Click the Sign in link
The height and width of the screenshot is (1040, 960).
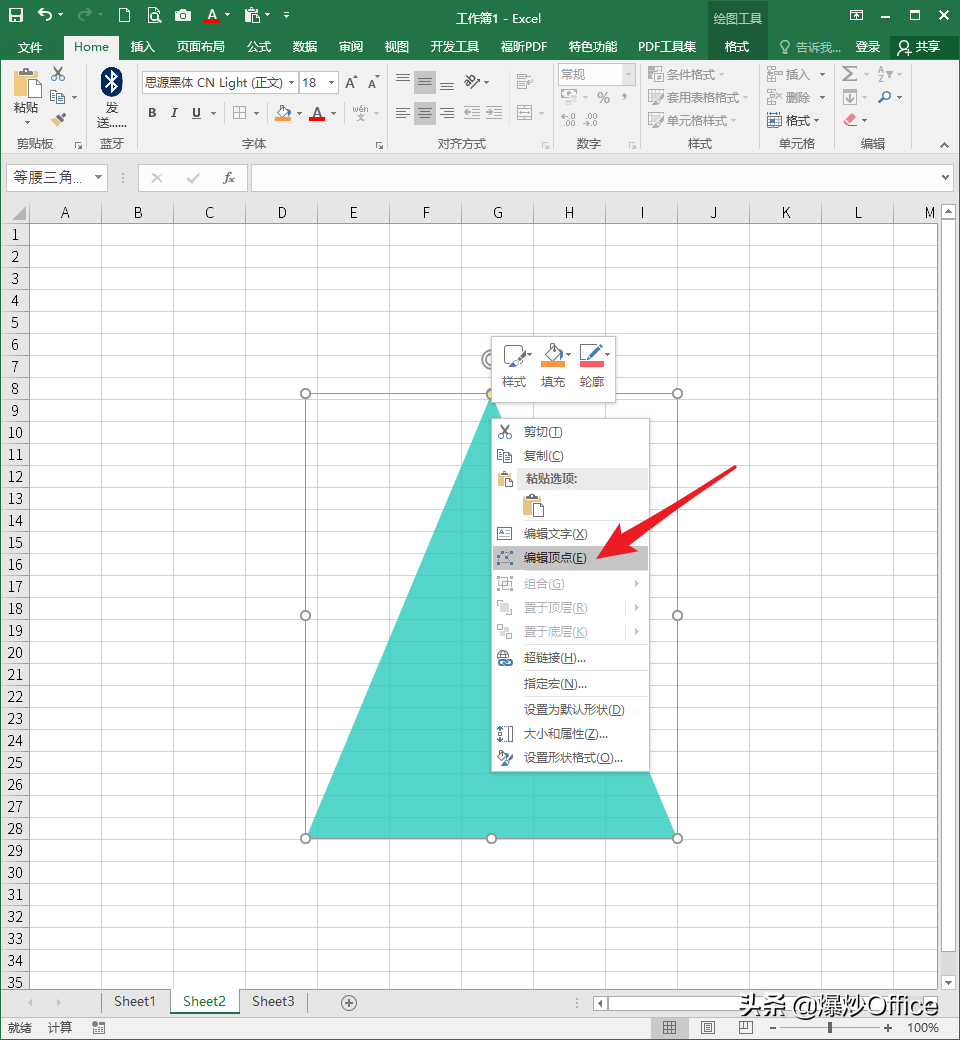867,47
